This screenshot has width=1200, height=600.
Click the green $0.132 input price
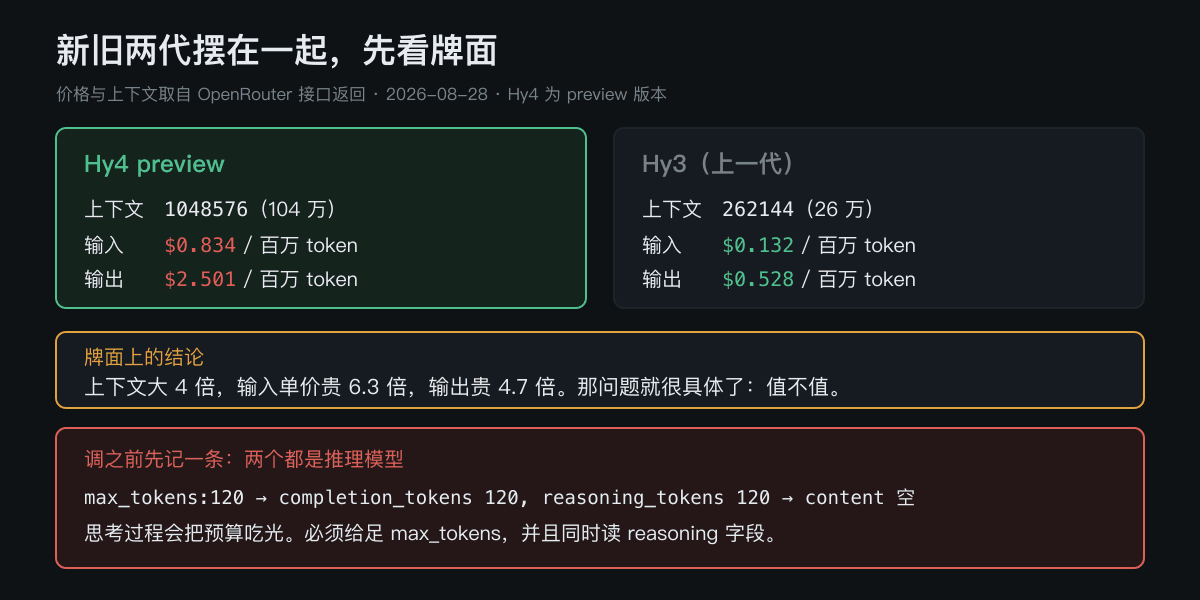(758, 245)
